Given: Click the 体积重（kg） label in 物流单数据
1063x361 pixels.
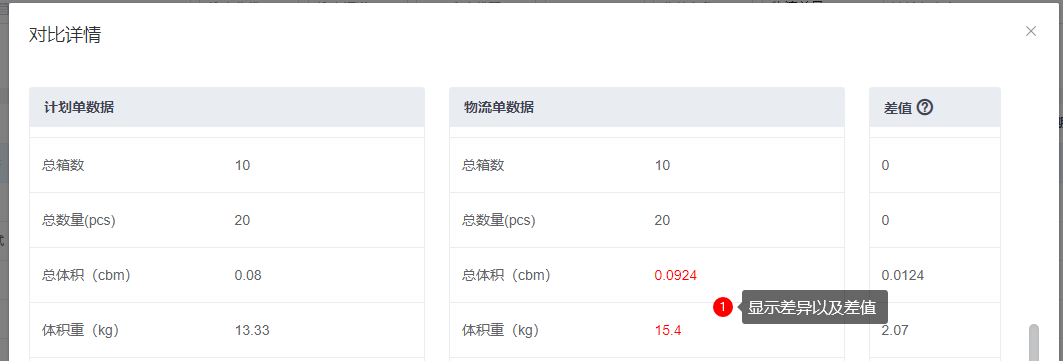Looking at the screenshot, I should coord(500,331).
